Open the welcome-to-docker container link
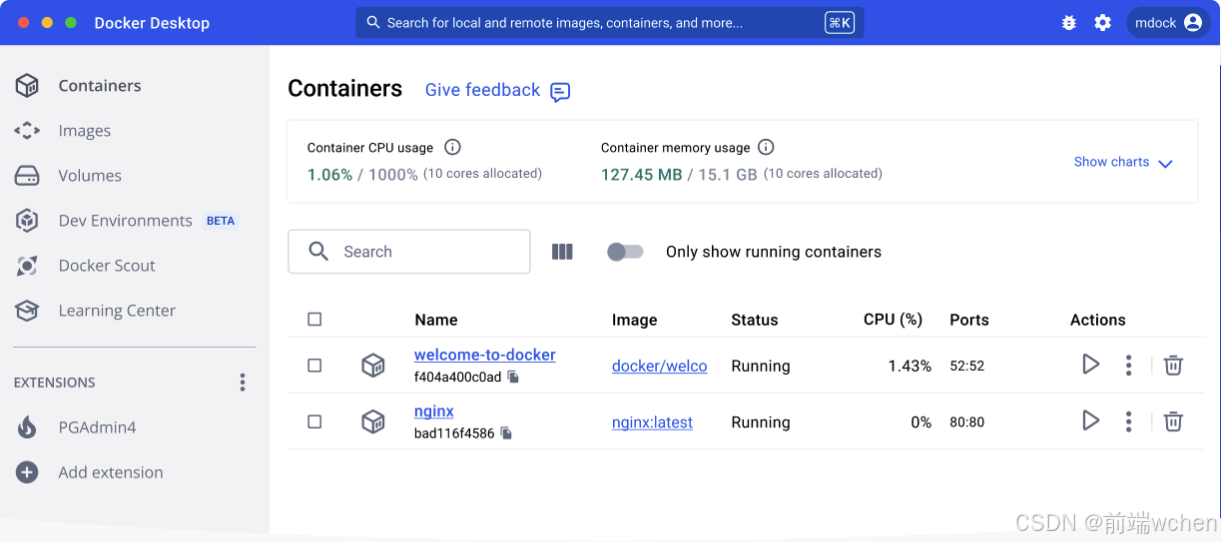The image size is (1221, 542). 485,355
